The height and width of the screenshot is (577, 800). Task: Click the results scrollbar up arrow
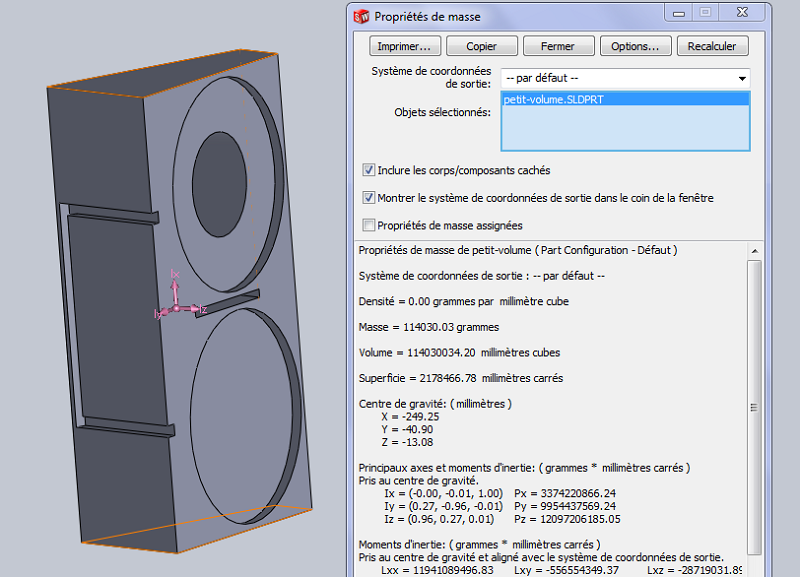[755, 251]
